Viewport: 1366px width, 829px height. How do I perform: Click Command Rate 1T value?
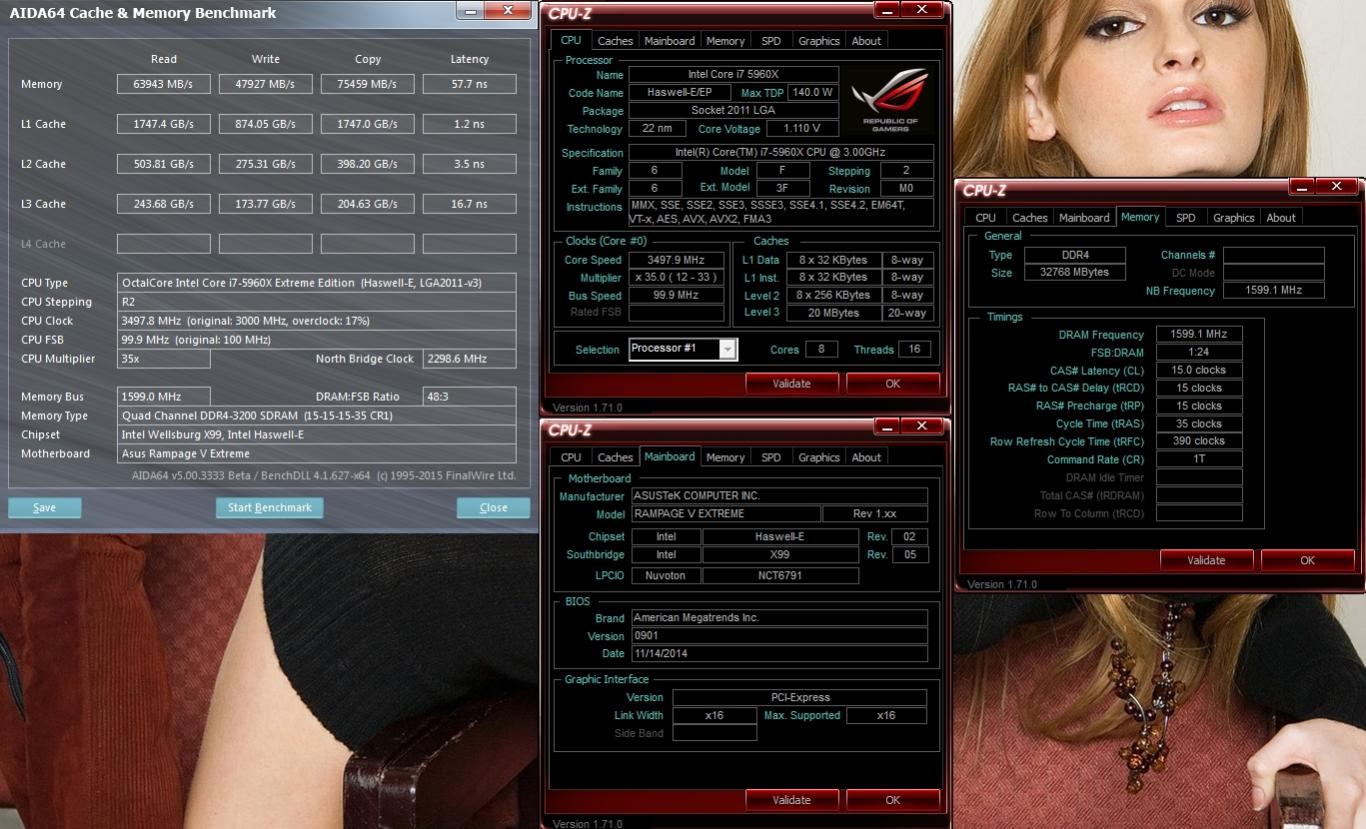tap(1199, 459)
